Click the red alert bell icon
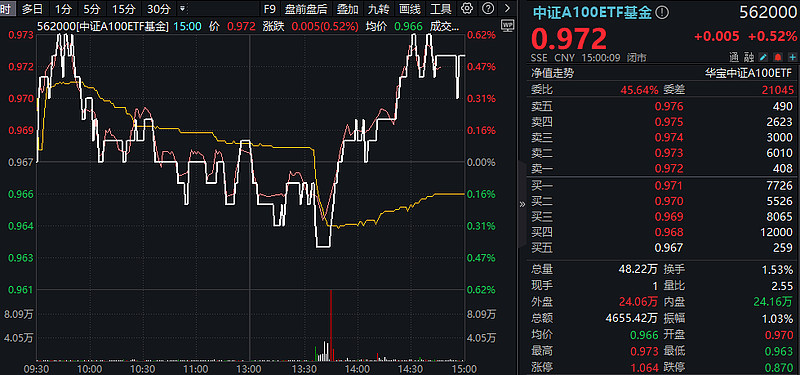This screenshot has width=800, height=375. (x=778, y=57)
